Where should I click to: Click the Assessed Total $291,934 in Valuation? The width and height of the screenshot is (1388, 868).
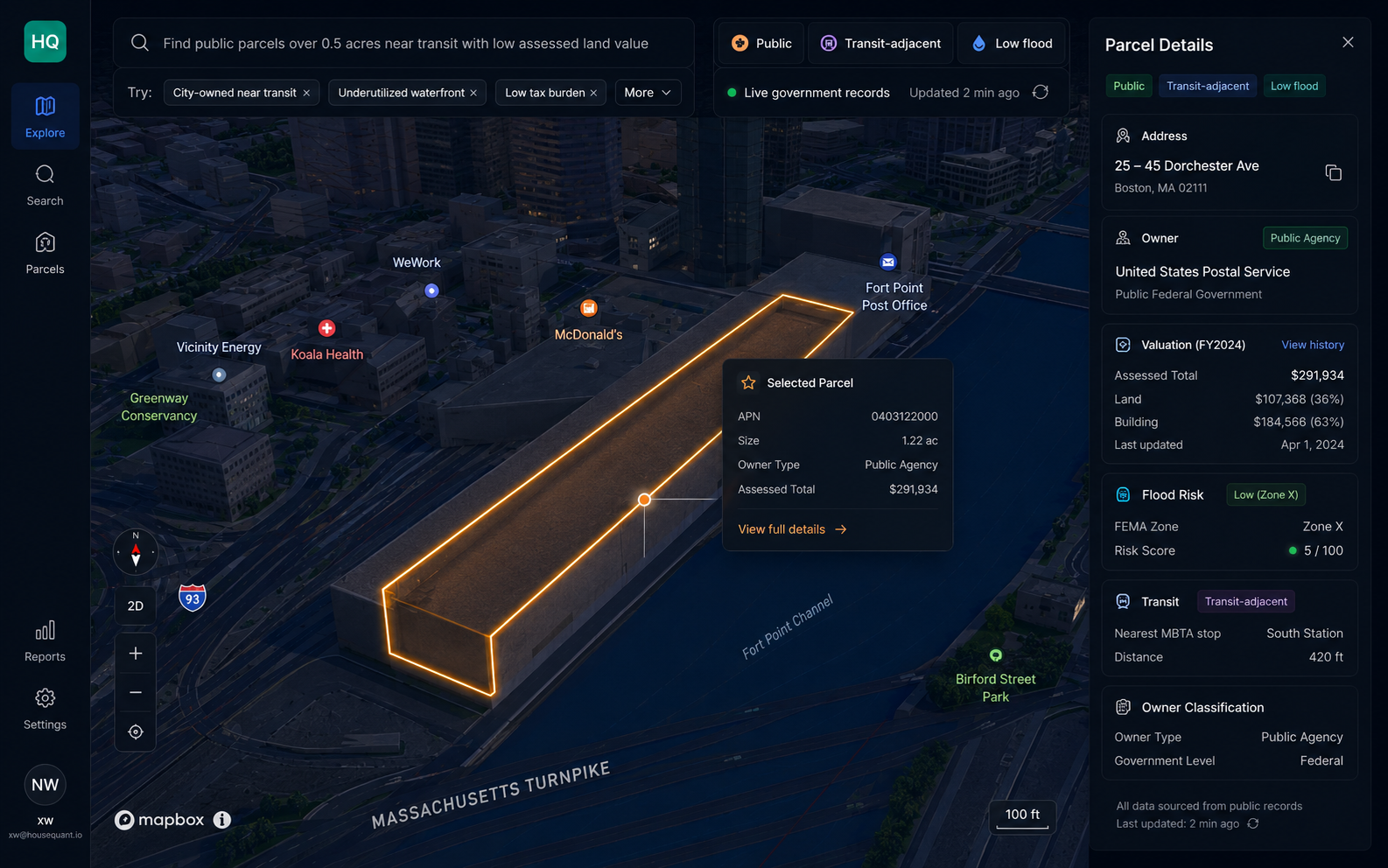tap(1317, 375)
